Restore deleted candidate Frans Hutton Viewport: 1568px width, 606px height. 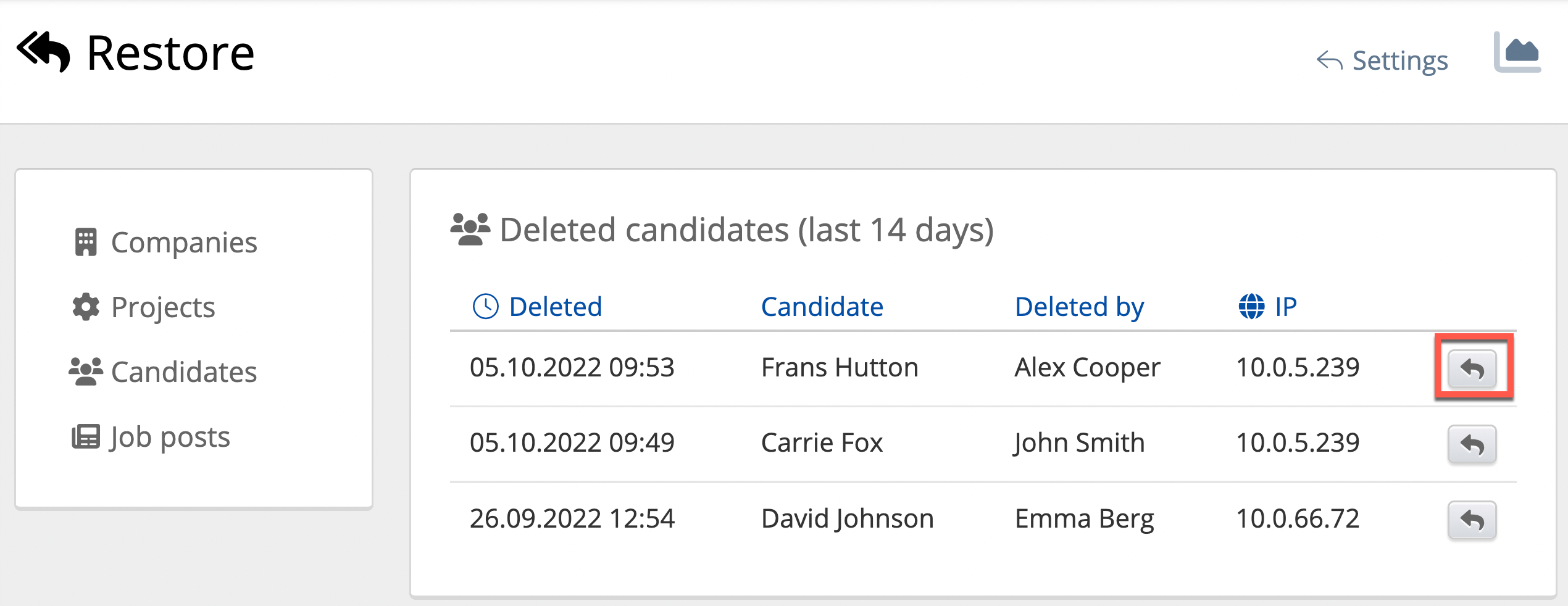click(1472, 369)
